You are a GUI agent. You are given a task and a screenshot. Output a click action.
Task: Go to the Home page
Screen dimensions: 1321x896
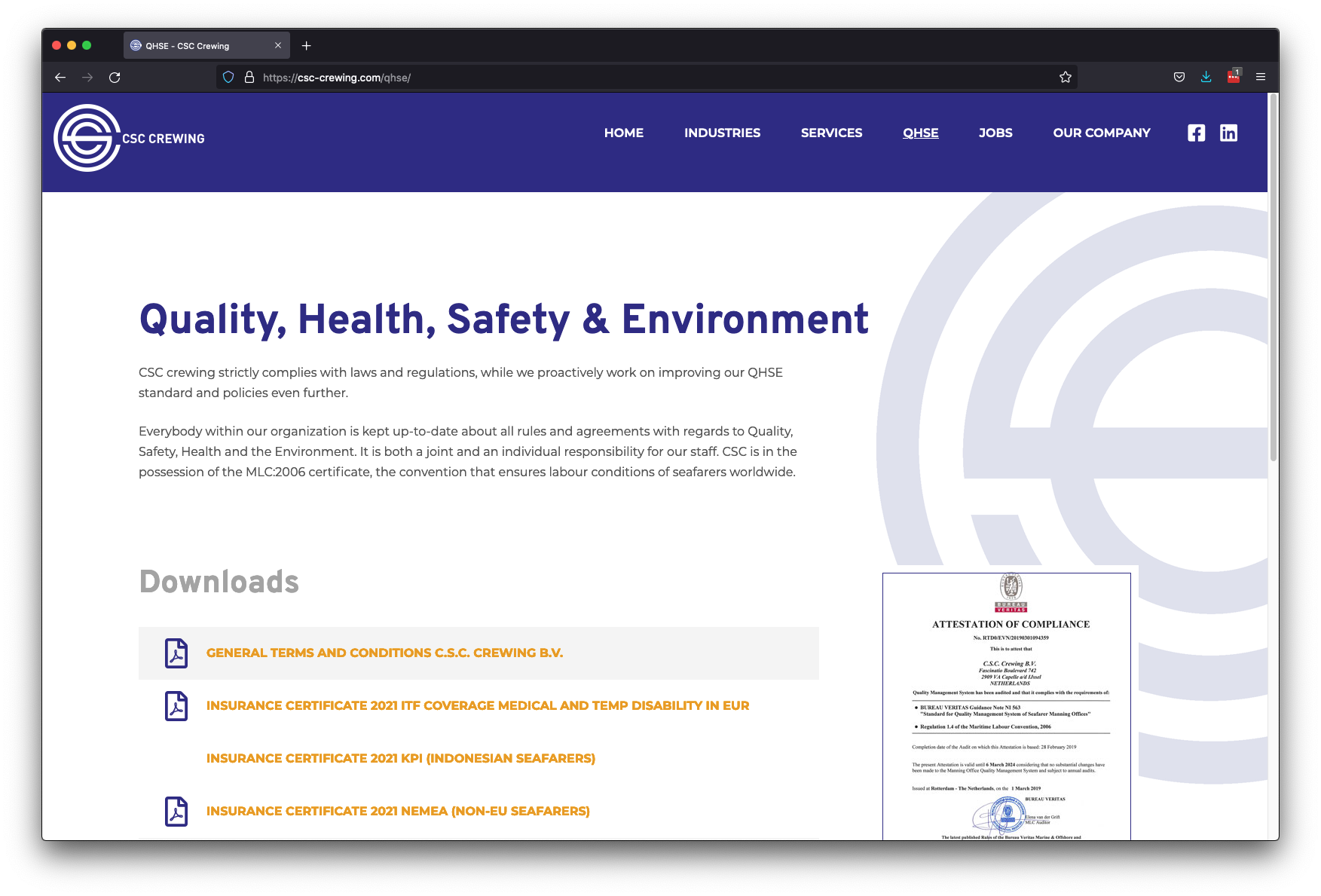click(623, 133)
